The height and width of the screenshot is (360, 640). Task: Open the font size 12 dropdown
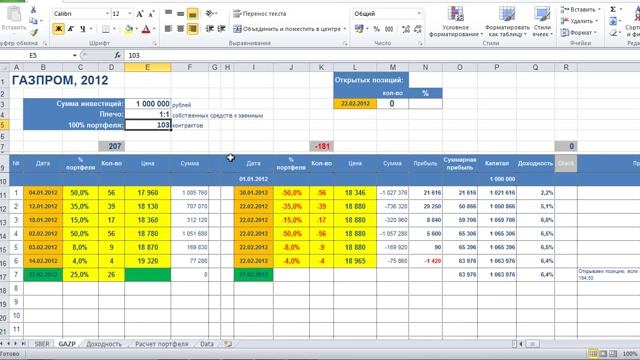130,14
